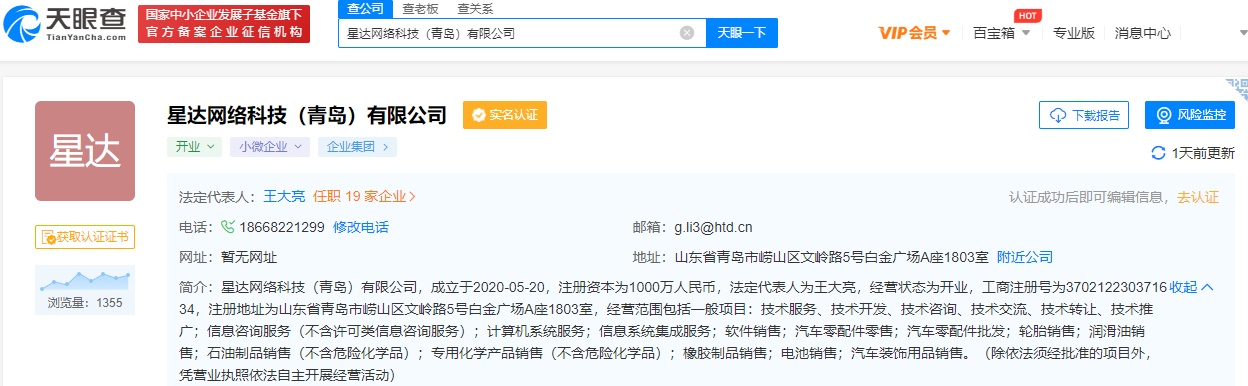Screen dimensions: 1248x386
Task: Click the cloud download icon in 下载报告
Action: 1058,115
